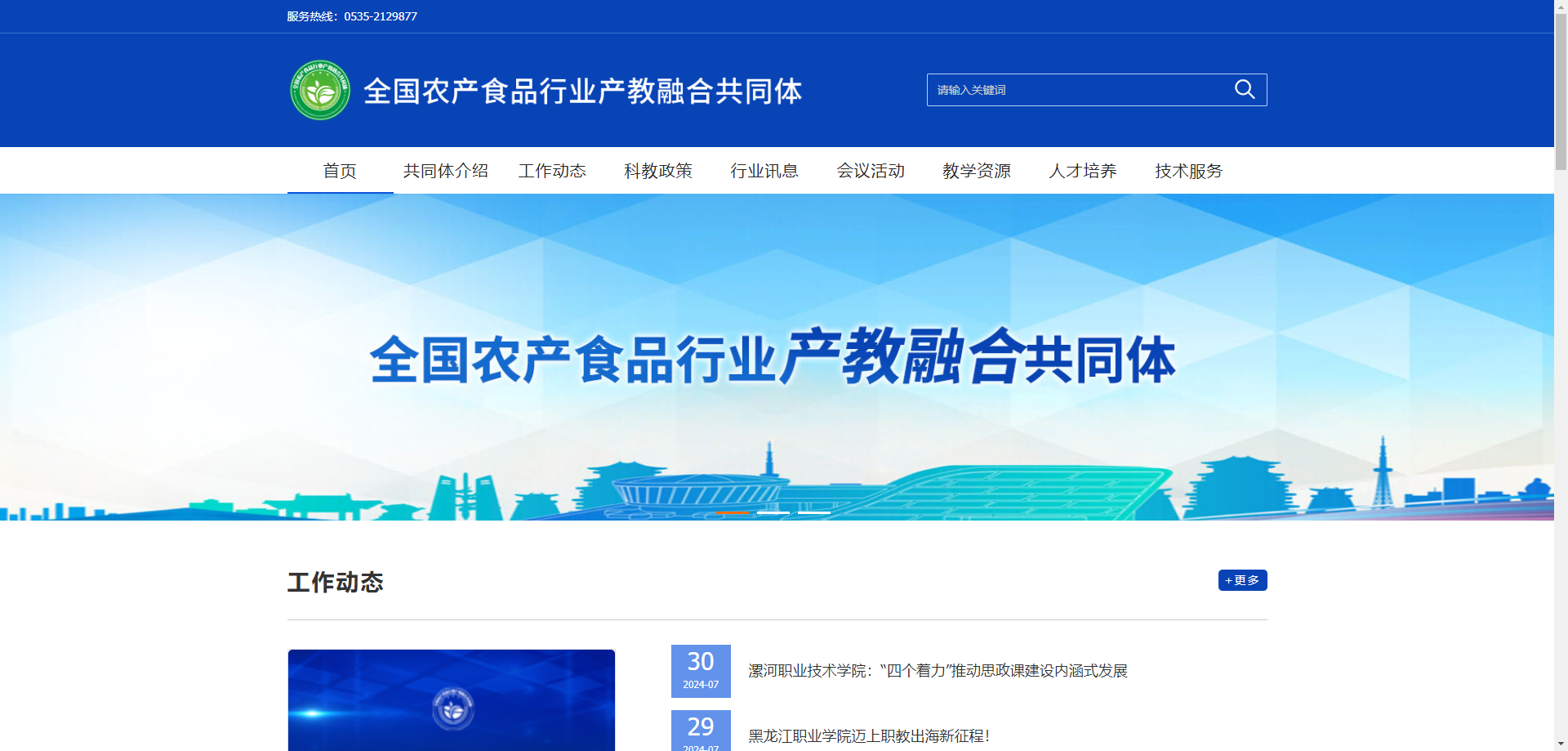
Task: Open the 共同体介绍 menu item
Action: (x=445, y=171)
